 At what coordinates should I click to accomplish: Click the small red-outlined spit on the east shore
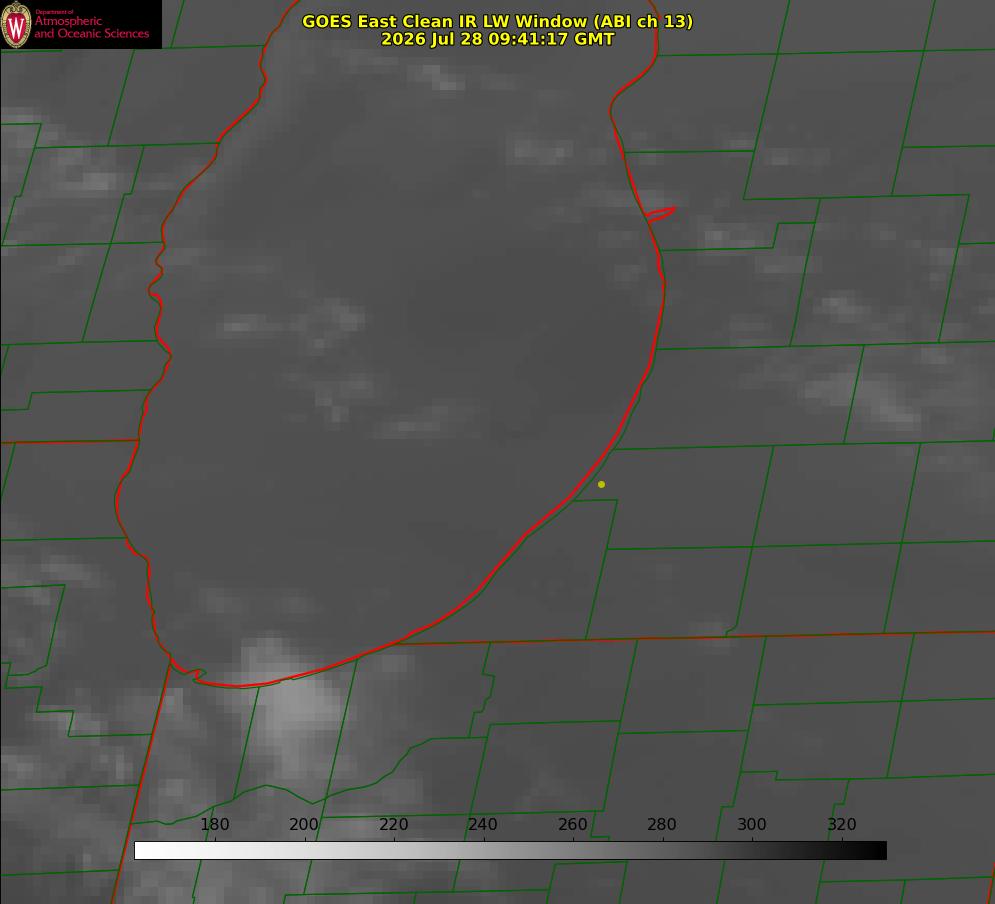pos(661,214)
